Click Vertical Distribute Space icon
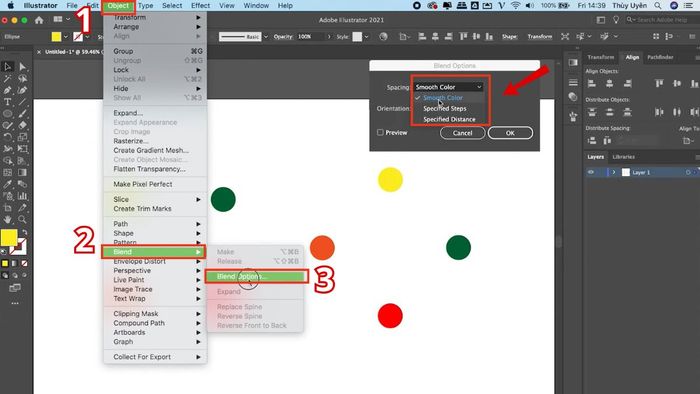The width and height of the screenshot is (700, 394). [x=592, y=141]
